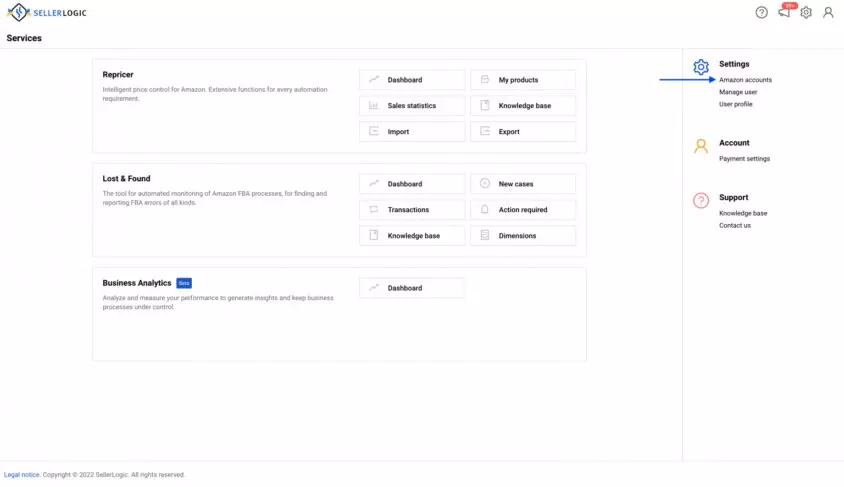Click the gear settings icon in header
The width and height of the screenshot is (844, 487).
(x=806, y=12)
